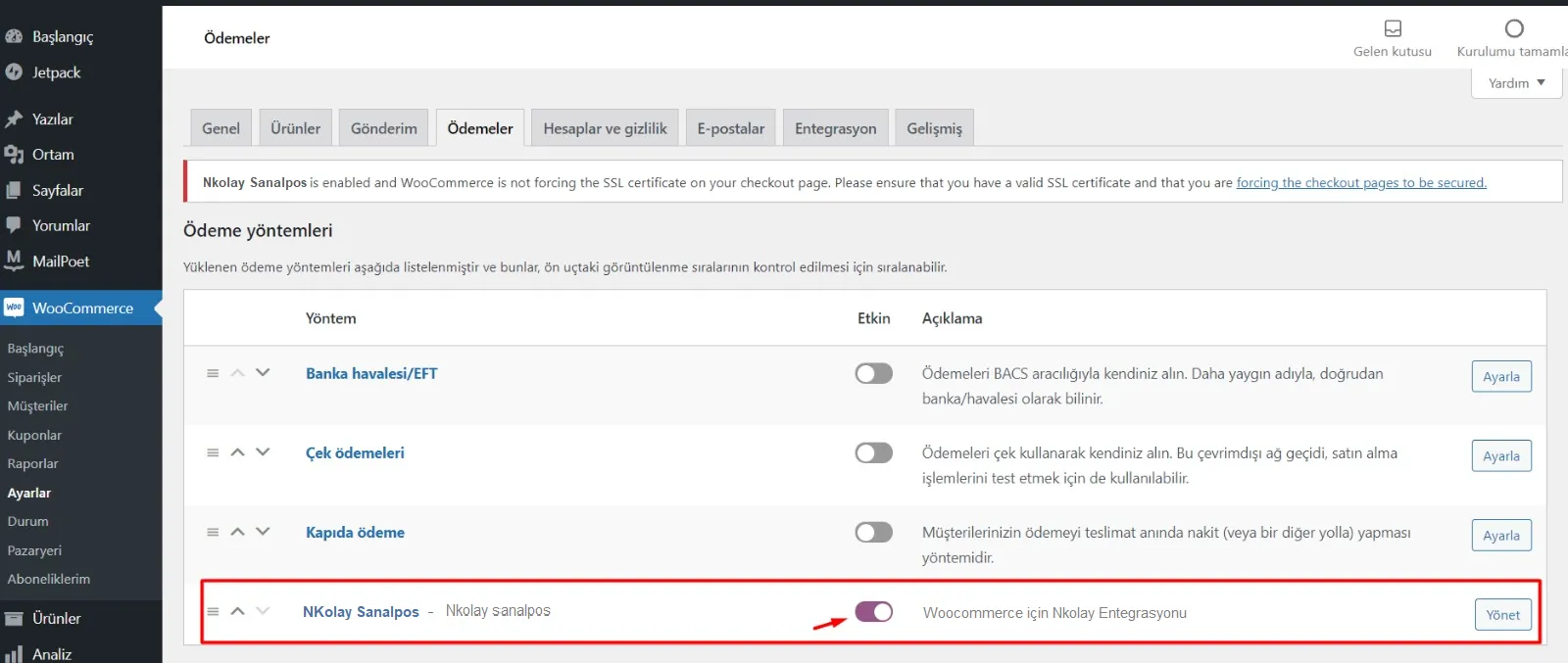The height and width of the screenshot is (663, 1568).
Task: Enable the Çek ödemeleri payment toggle
Action: click(873, 452)
